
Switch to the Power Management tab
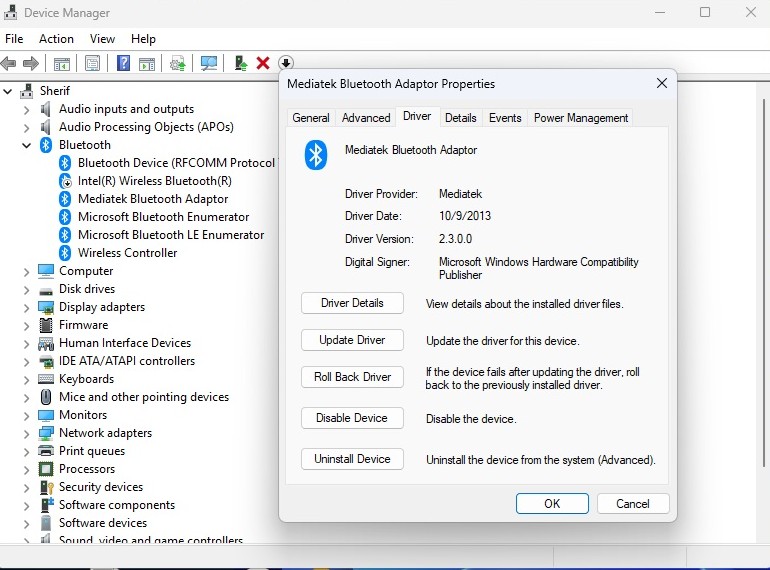(580, 118)
